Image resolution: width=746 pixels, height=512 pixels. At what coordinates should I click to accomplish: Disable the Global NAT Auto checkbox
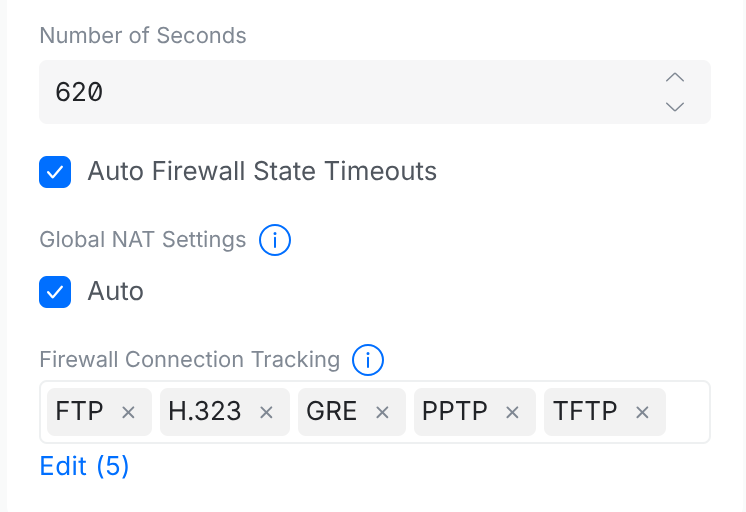(x=55, y=292)
